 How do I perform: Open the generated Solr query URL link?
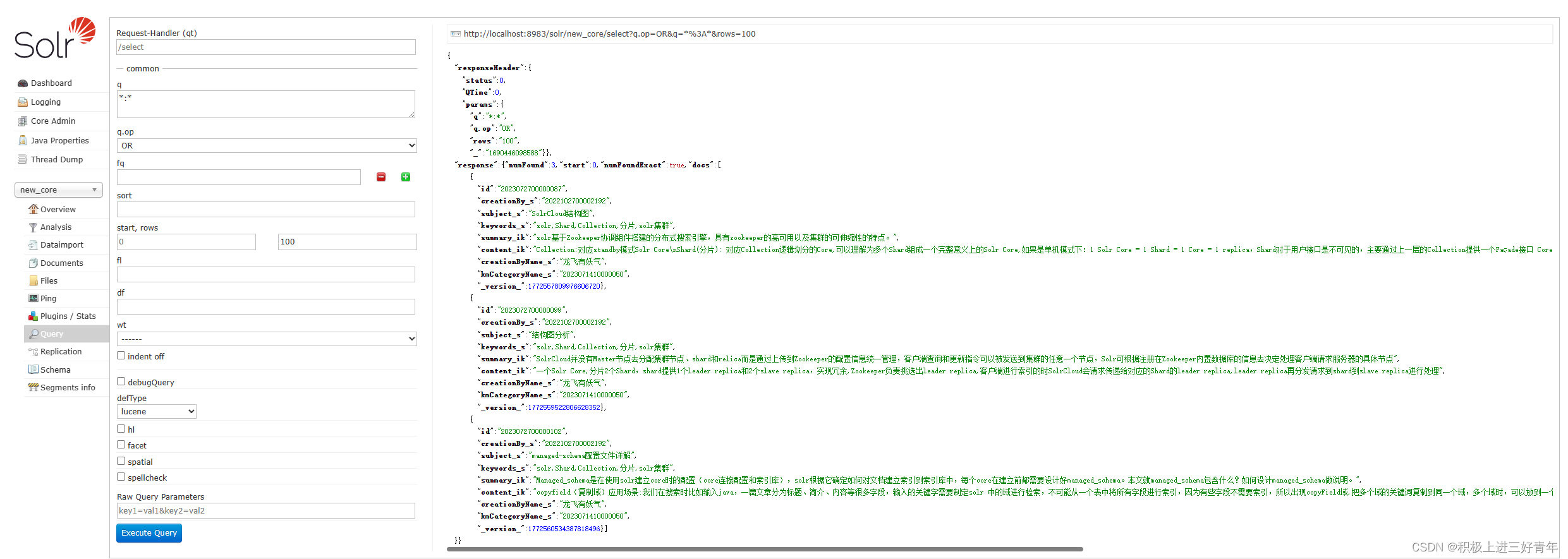pos(609,34)
